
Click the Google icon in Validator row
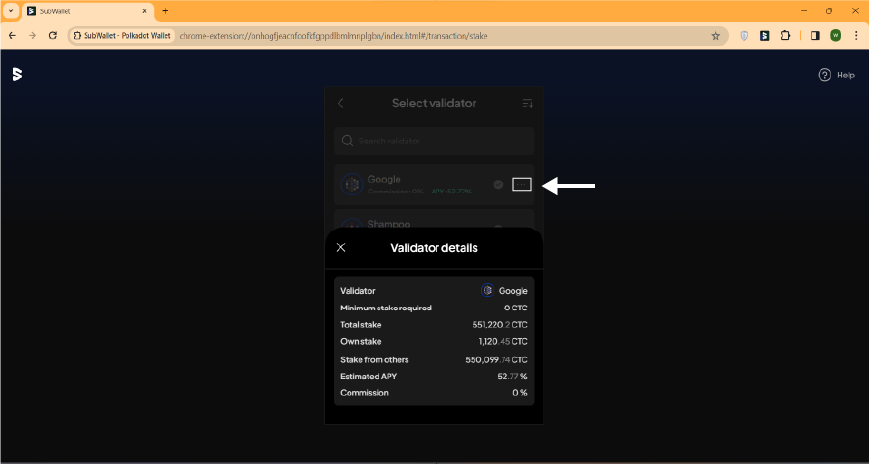pos(488,290)
